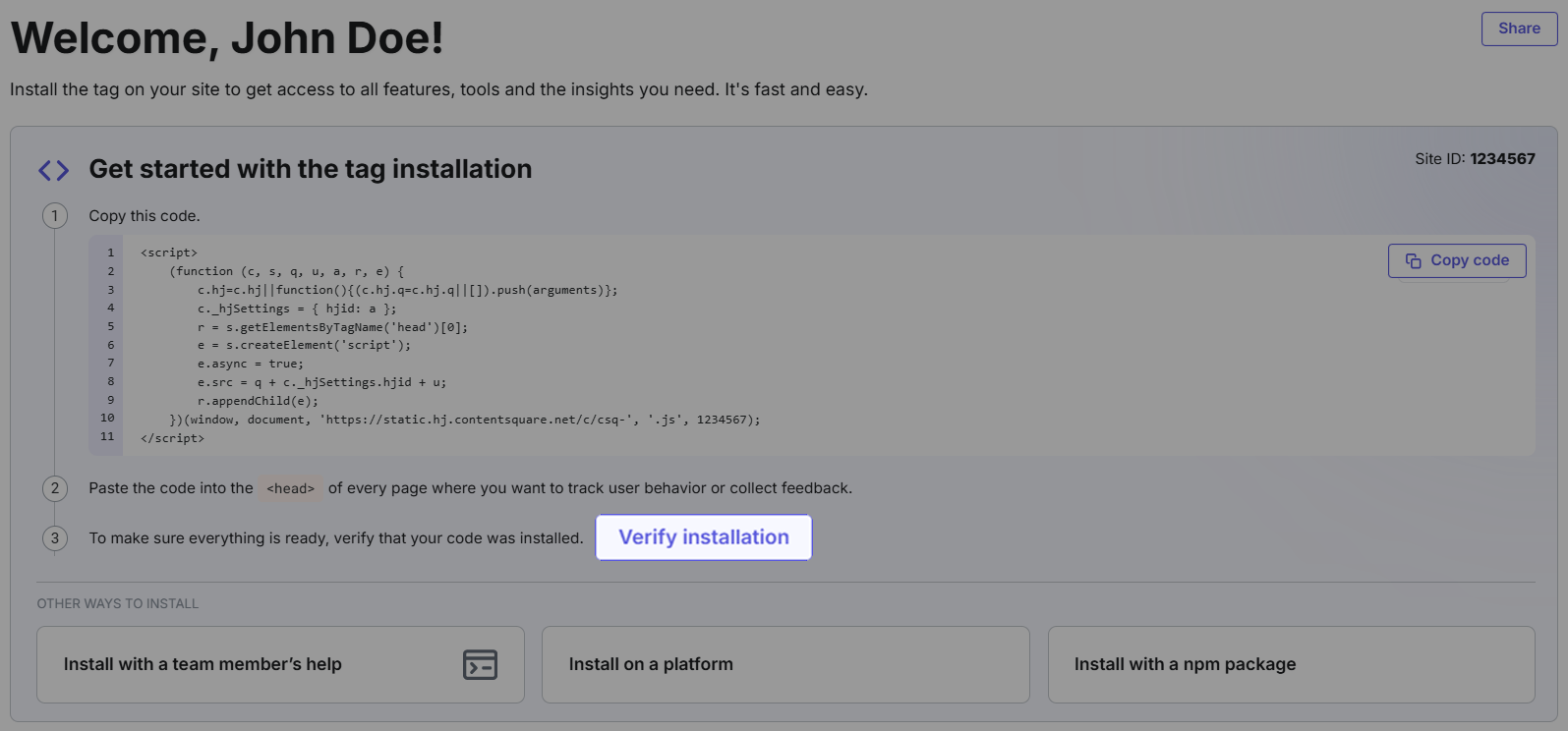Click the copy icon in Copy code

(1414, 260)
